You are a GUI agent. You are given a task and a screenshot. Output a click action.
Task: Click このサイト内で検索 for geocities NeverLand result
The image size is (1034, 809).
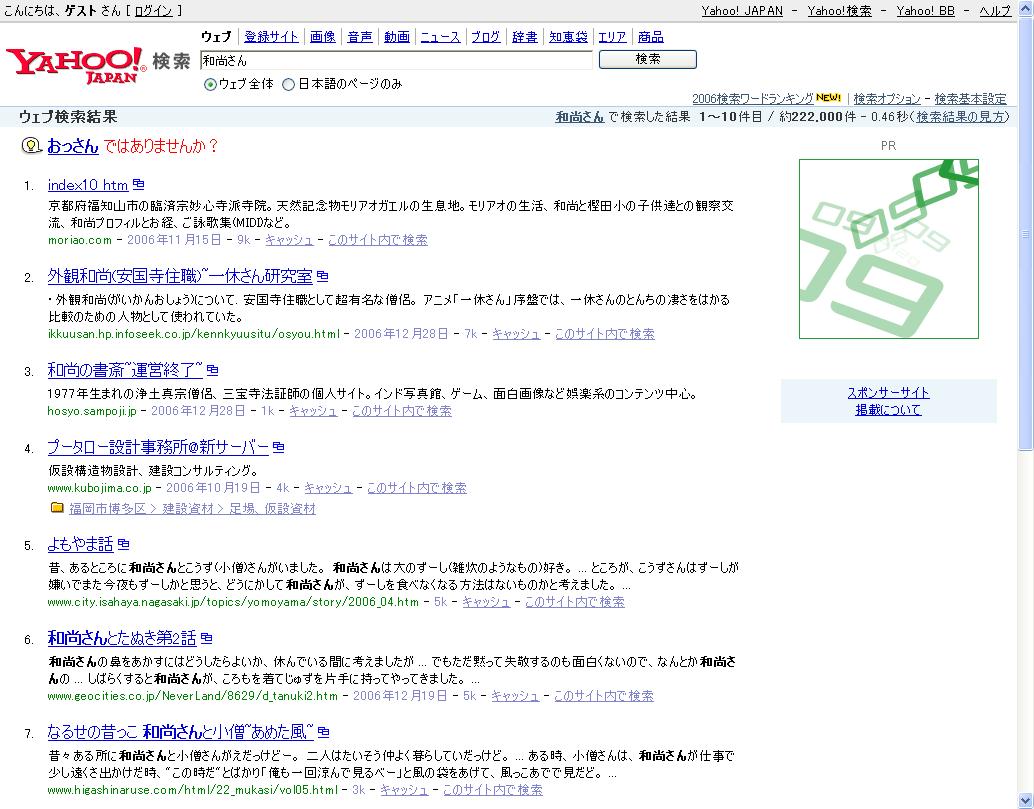click(x=604, y=696)
